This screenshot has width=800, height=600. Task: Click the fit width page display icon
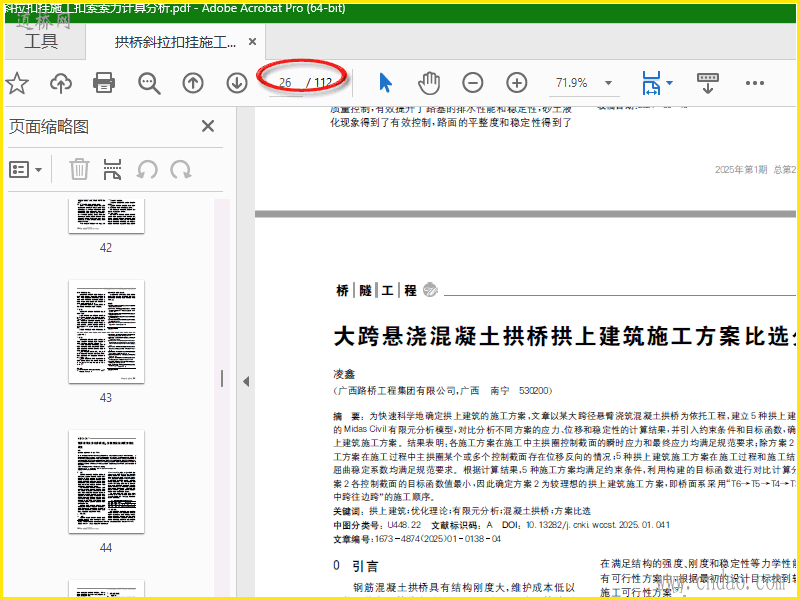pos(651,83)
